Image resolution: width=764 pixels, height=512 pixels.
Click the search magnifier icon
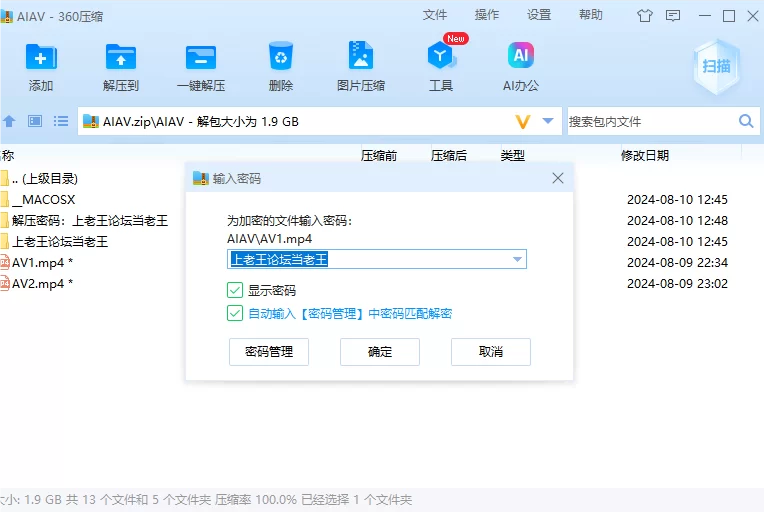click(746, 121)
